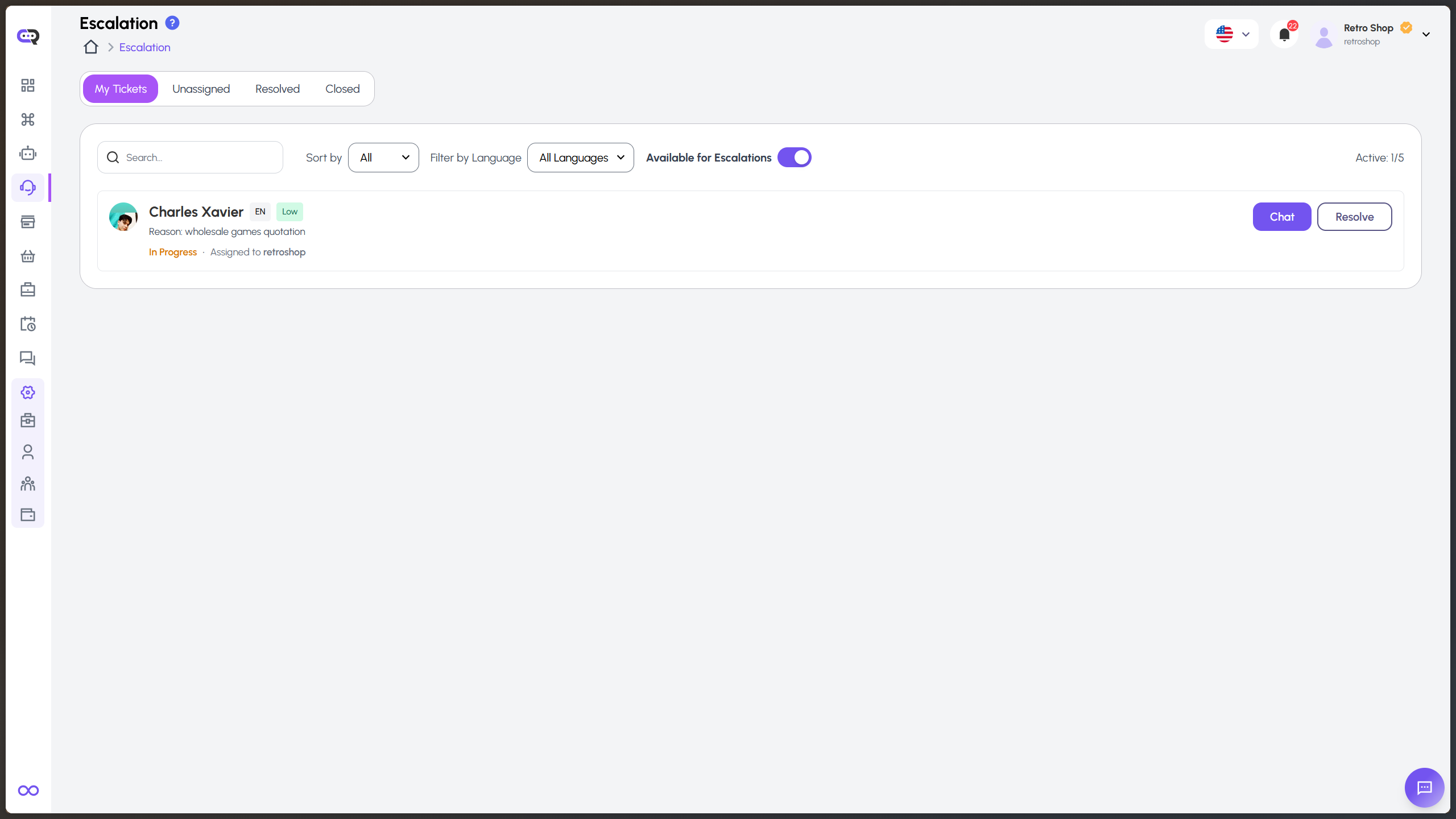Expand the Retro Shop account menu

click(1425, 34)
